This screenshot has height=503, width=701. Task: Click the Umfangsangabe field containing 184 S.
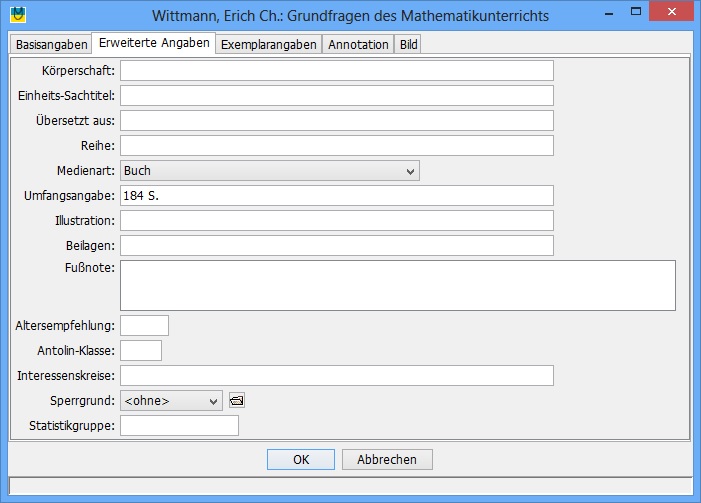(336, 196)
